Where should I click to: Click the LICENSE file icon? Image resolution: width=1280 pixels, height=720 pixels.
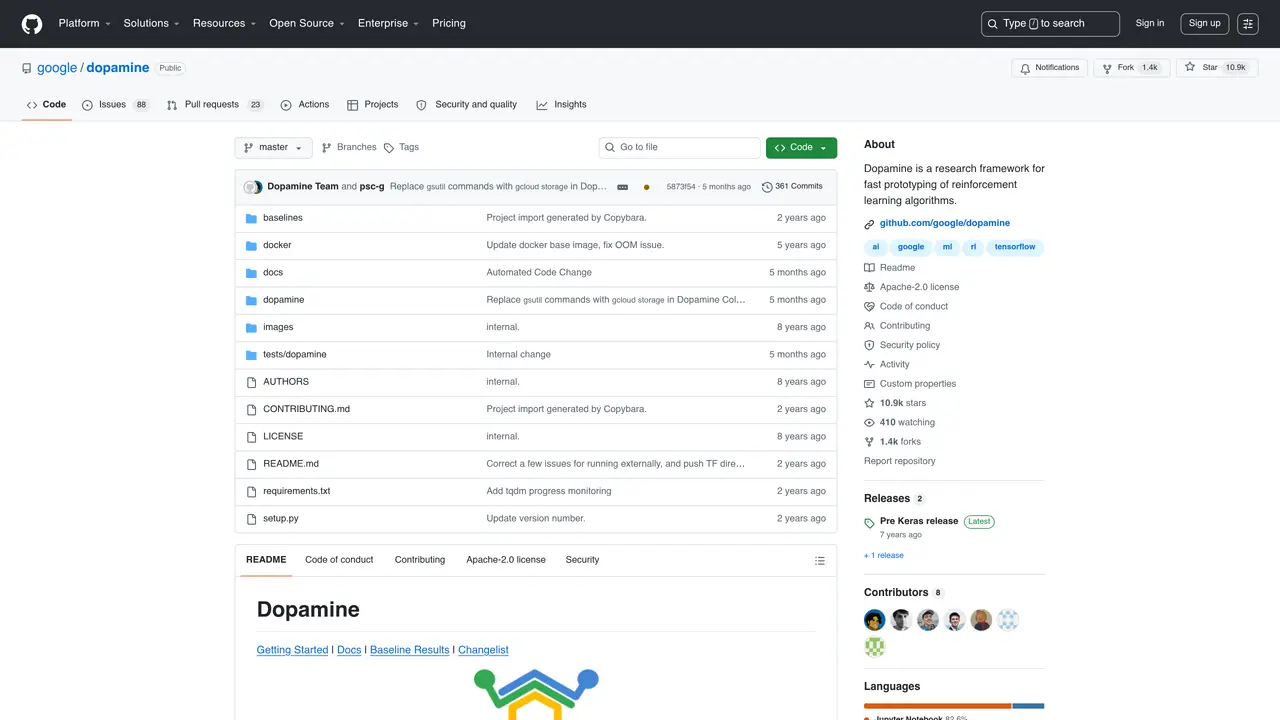(252, 437)
